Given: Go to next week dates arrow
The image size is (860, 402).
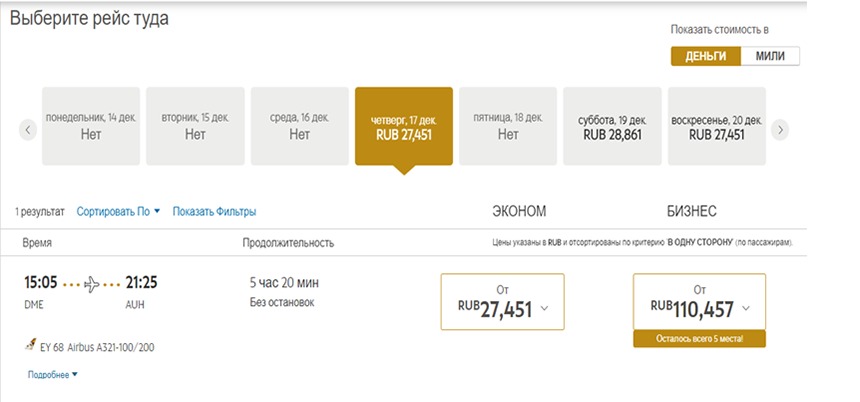Looking at the screenshot, I should 780,131.
